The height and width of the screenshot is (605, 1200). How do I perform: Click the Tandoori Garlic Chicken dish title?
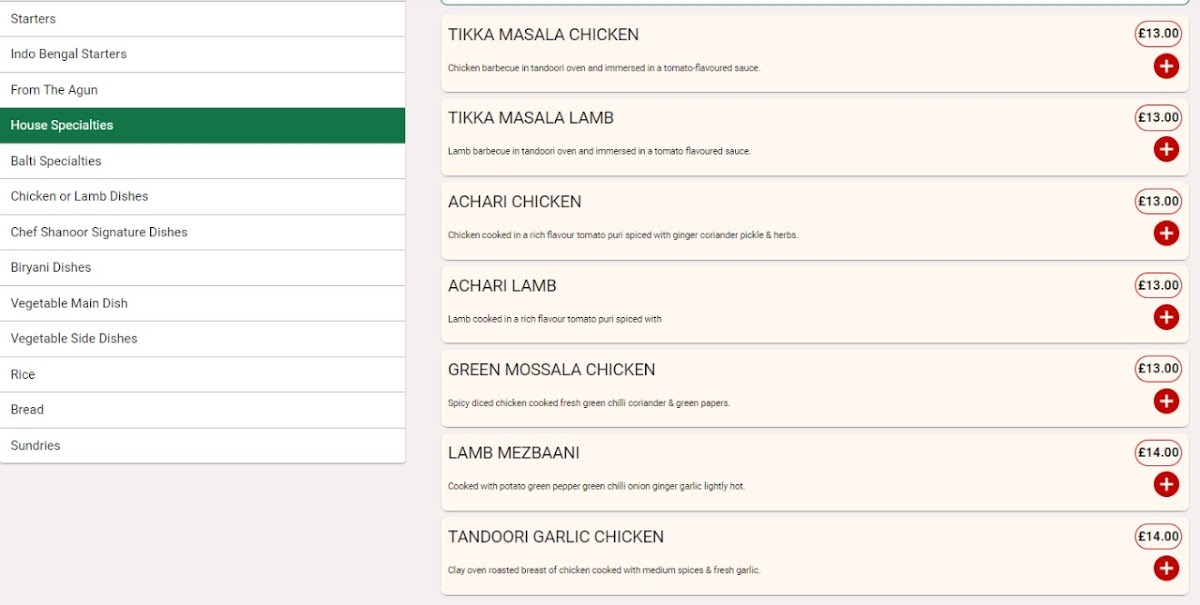click(556, 537)
